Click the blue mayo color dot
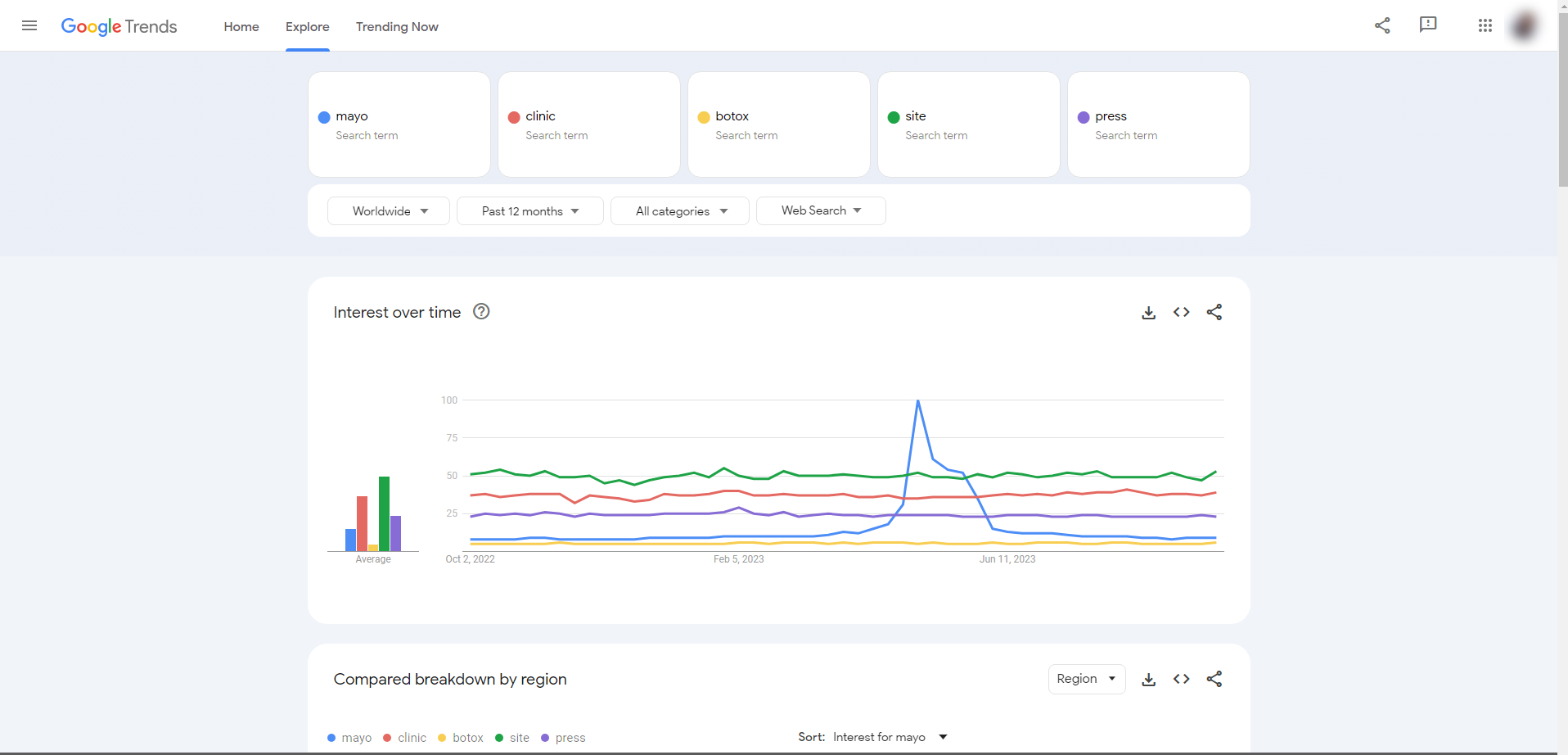 (324, 117)
